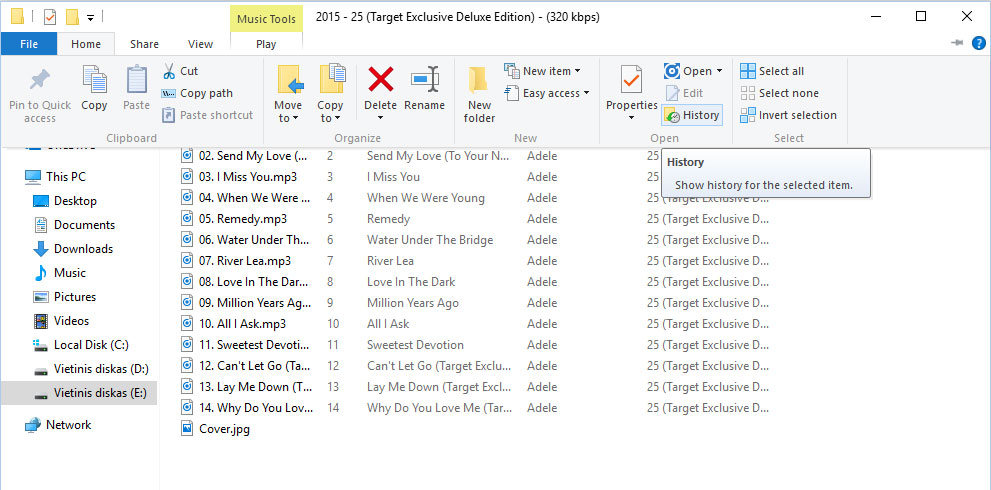991x490 pixels.
Task: Click Select none
Action: [779, 93]
